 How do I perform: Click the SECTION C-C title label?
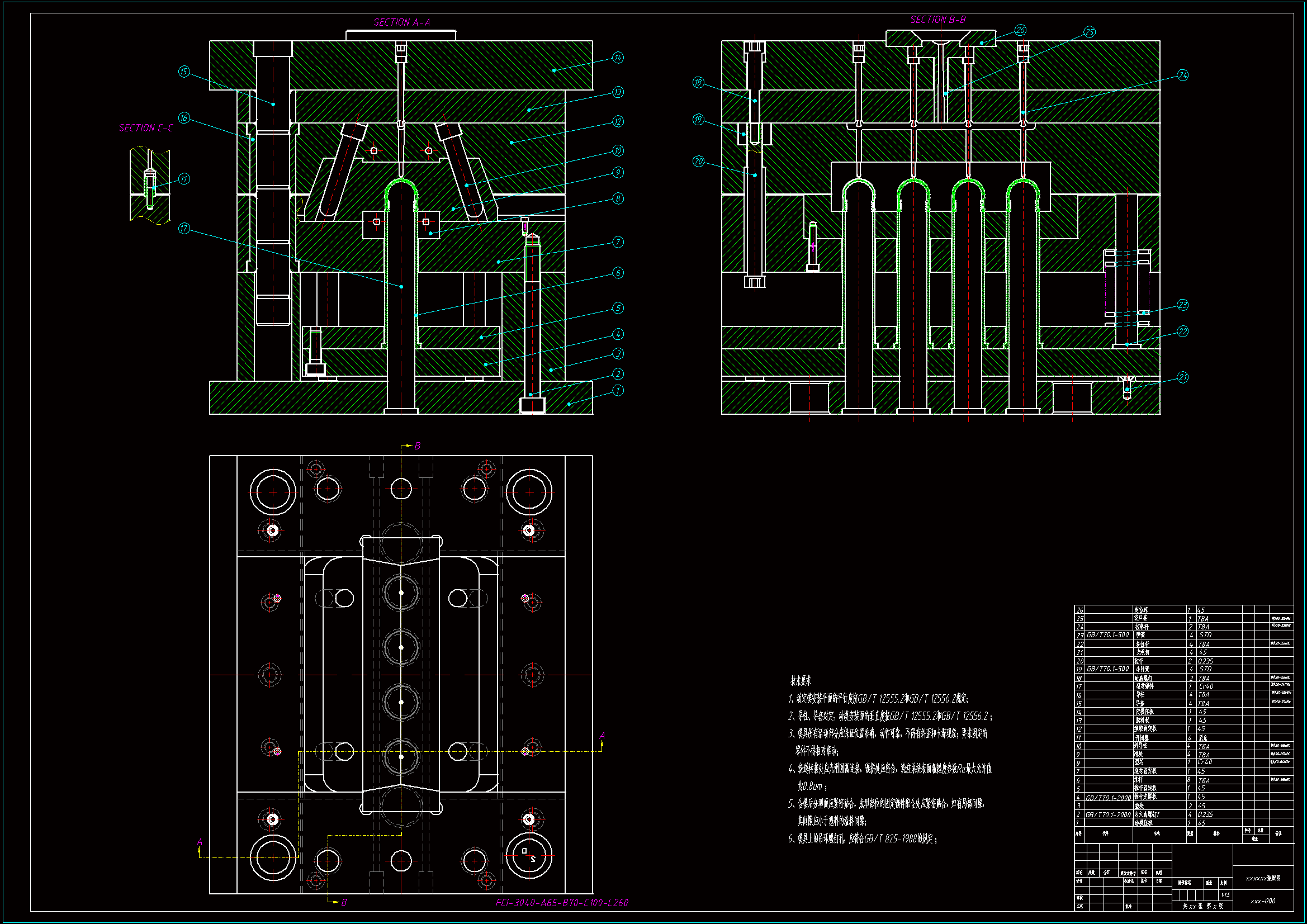146,128
